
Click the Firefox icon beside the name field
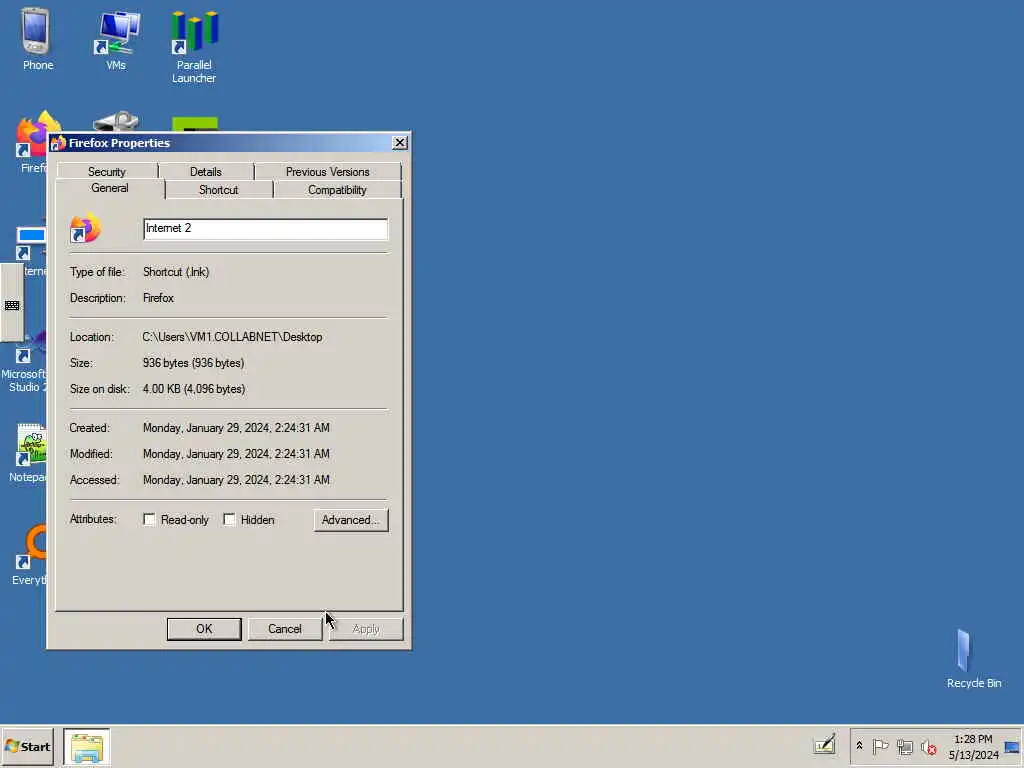click(86, 228)
